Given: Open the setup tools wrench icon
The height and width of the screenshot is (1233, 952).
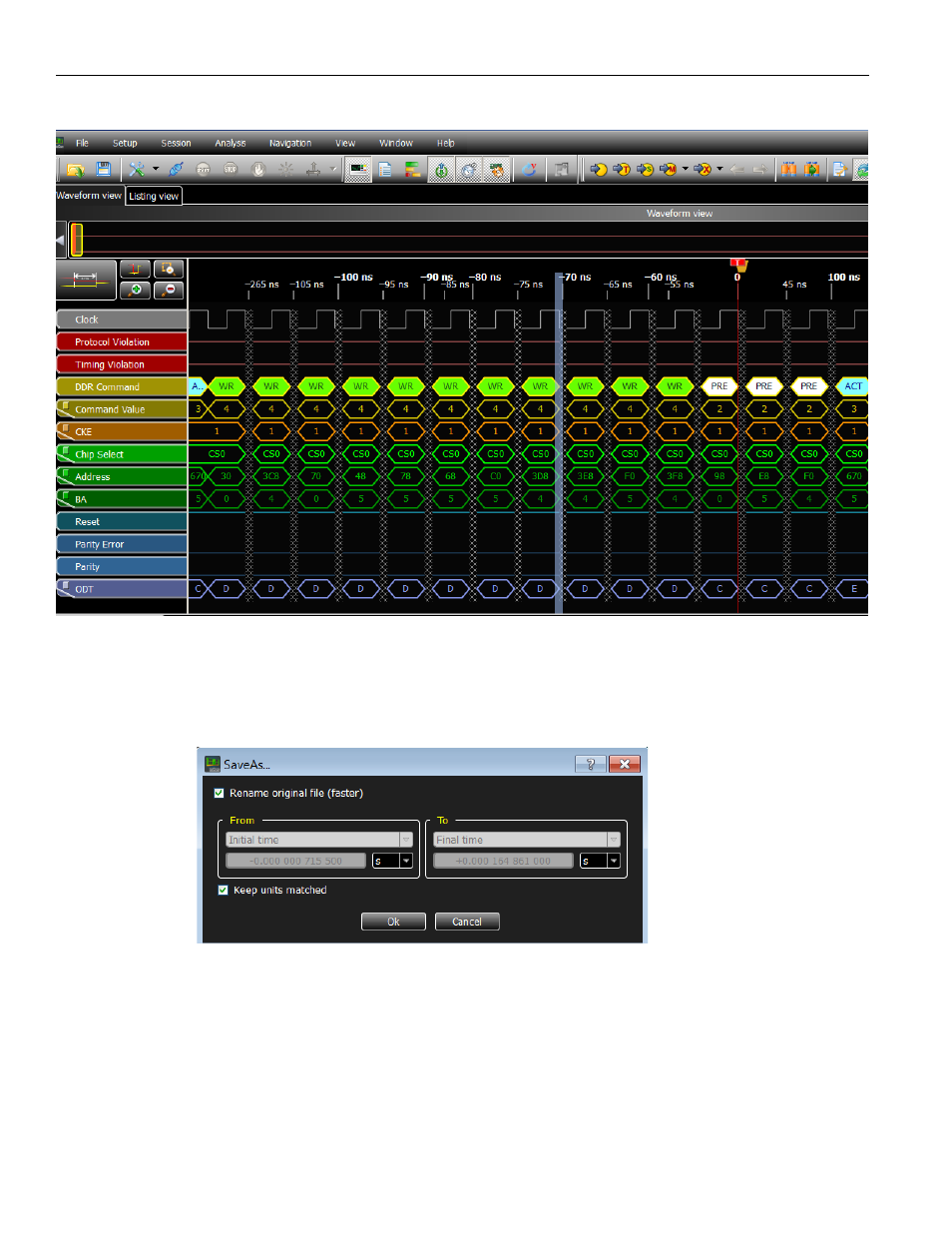Looking at the screenshot, I should (137, 170).
